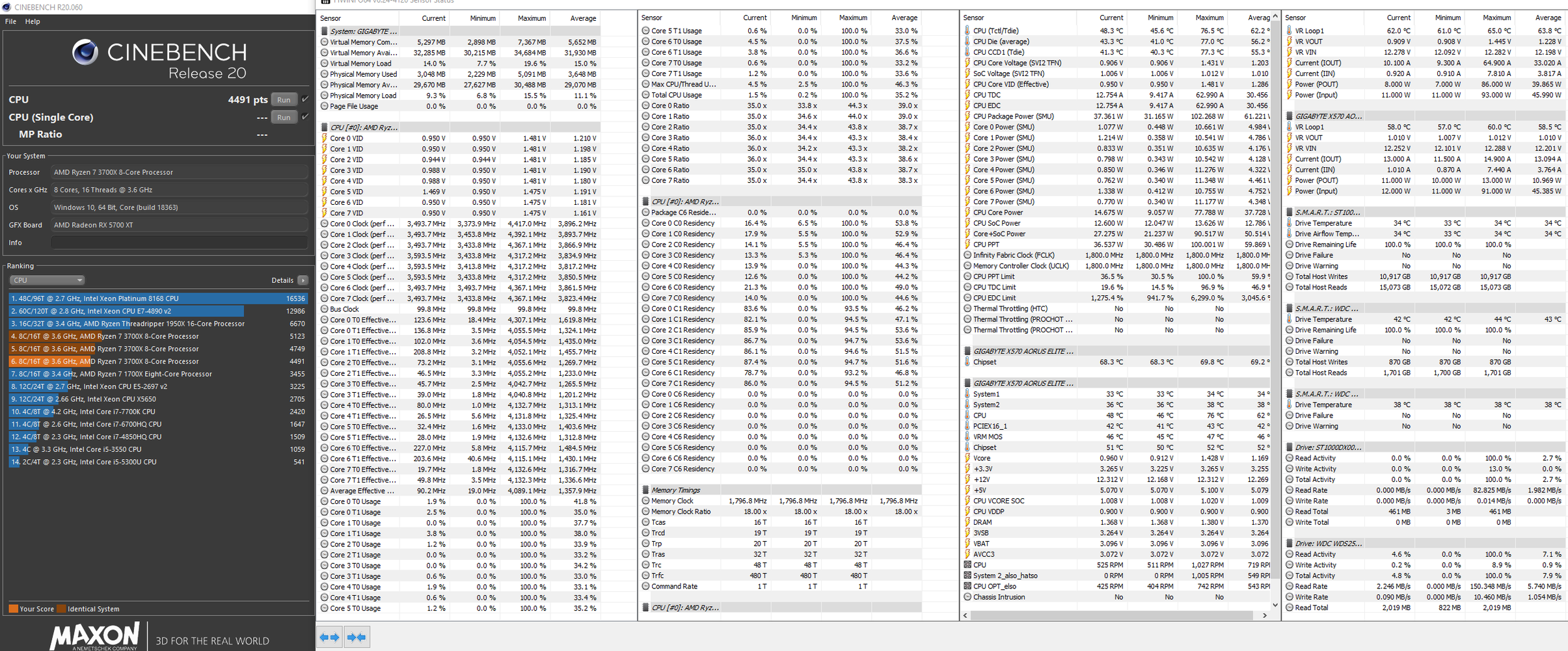Click the icon beside Chassis Intrusion
The width and height of the screenshot is (1568, 651).
coord(967,596)
